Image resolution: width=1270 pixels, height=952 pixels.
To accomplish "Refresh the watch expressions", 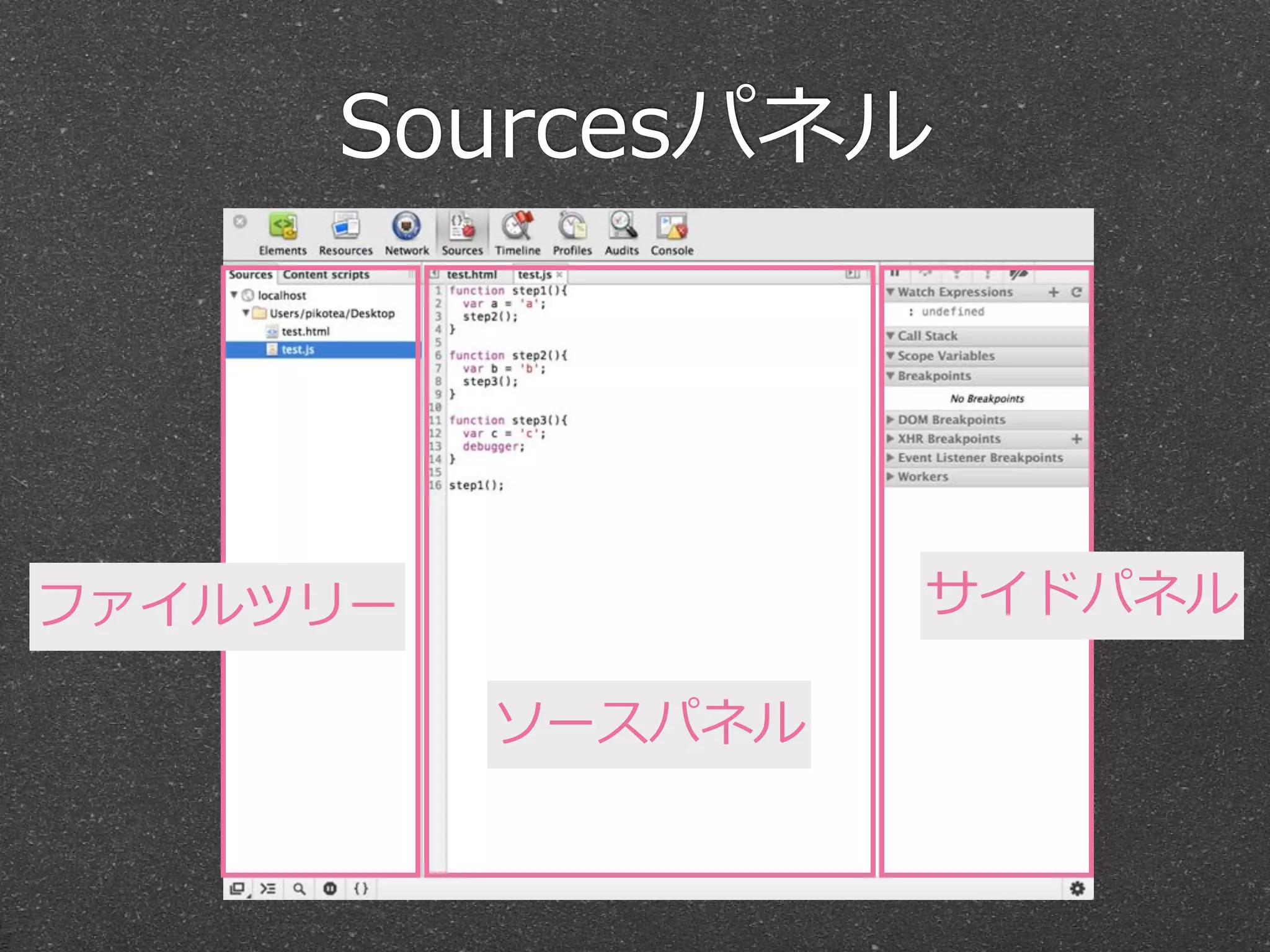I will [x=1077, y=292].
